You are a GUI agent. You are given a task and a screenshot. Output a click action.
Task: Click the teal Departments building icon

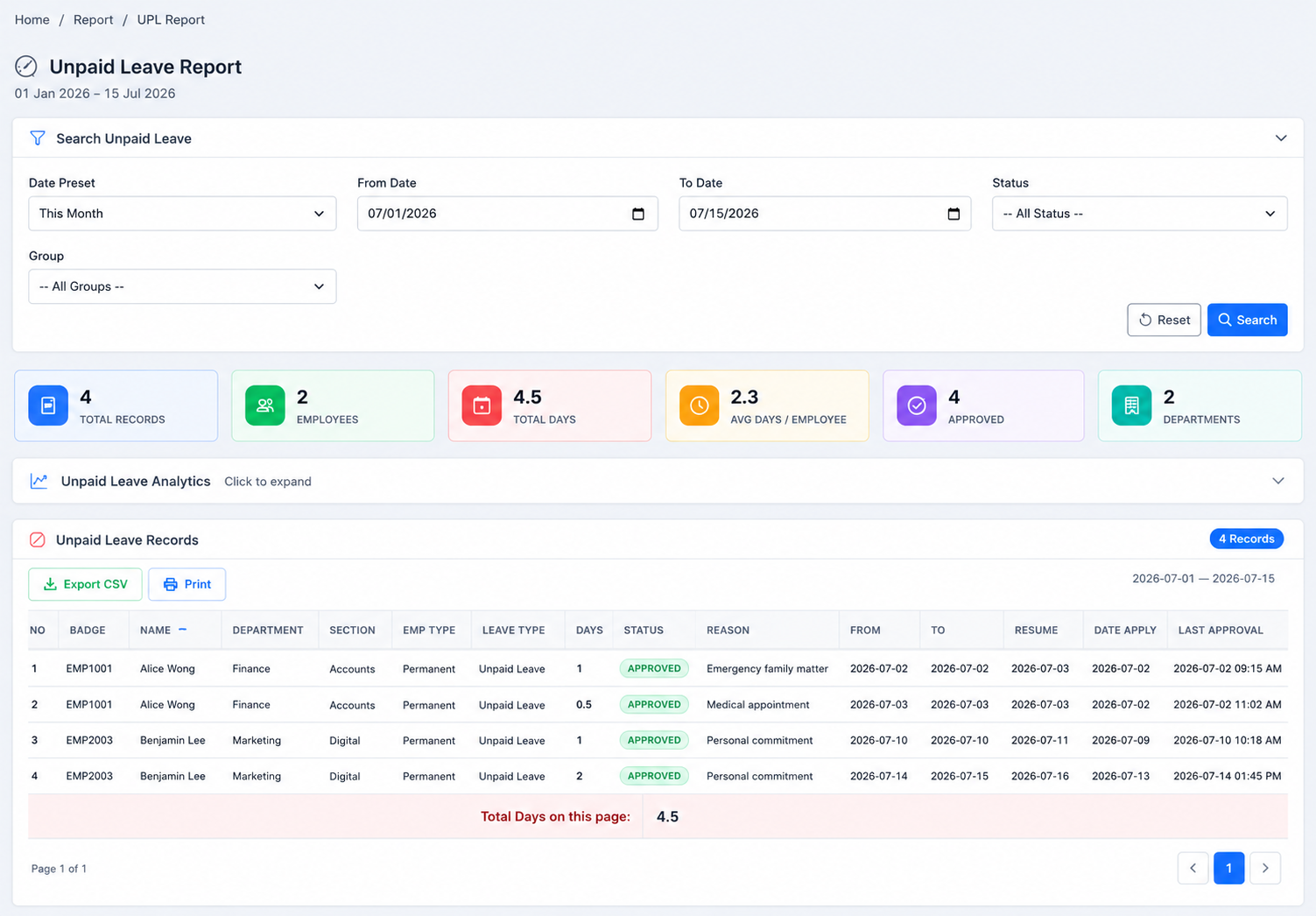point(1131,405)
